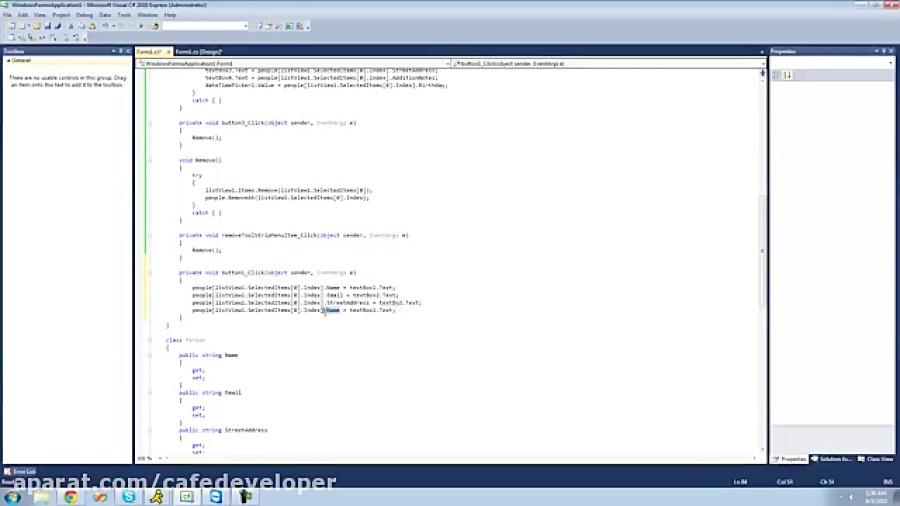
Task: Open the Debug menu
Action: pyautogui.click(x=84, y=15)
